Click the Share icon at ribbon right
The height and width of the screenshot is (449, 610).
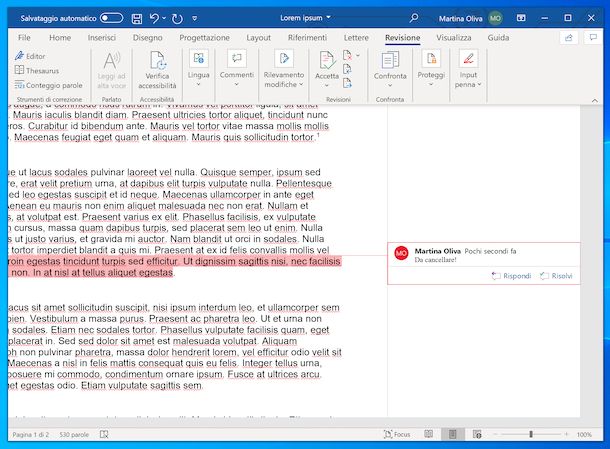pos(569,38)
